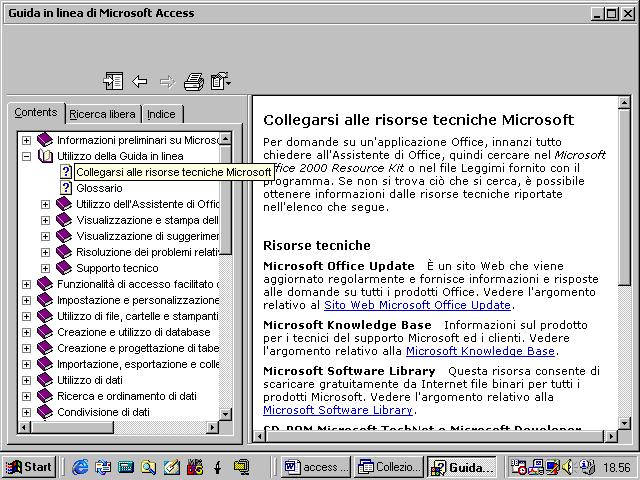
Task: Launch Internet Explorer from quick launch
Action: pyautogui.click(x=80, y=467)
